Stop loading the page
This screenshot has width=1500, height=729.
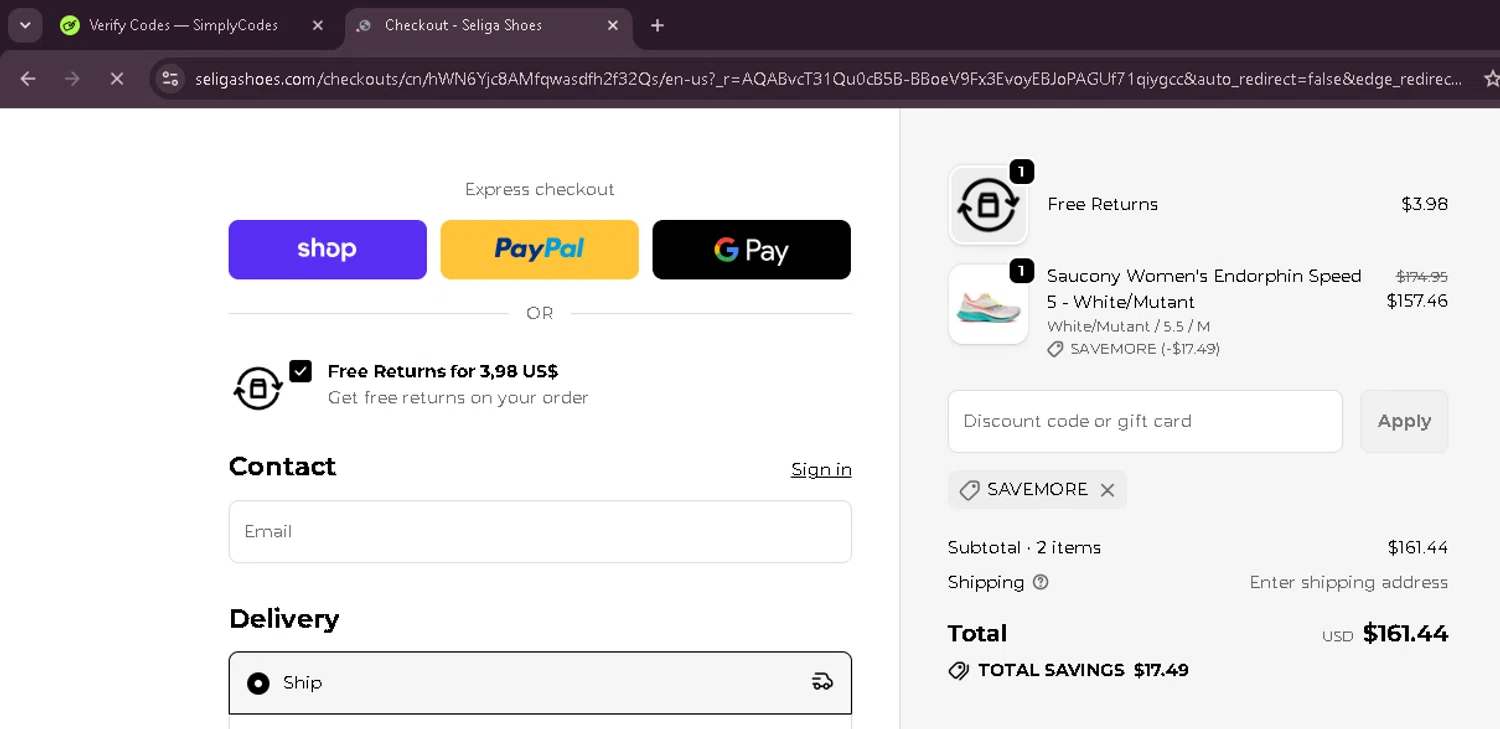coord(117,78)
